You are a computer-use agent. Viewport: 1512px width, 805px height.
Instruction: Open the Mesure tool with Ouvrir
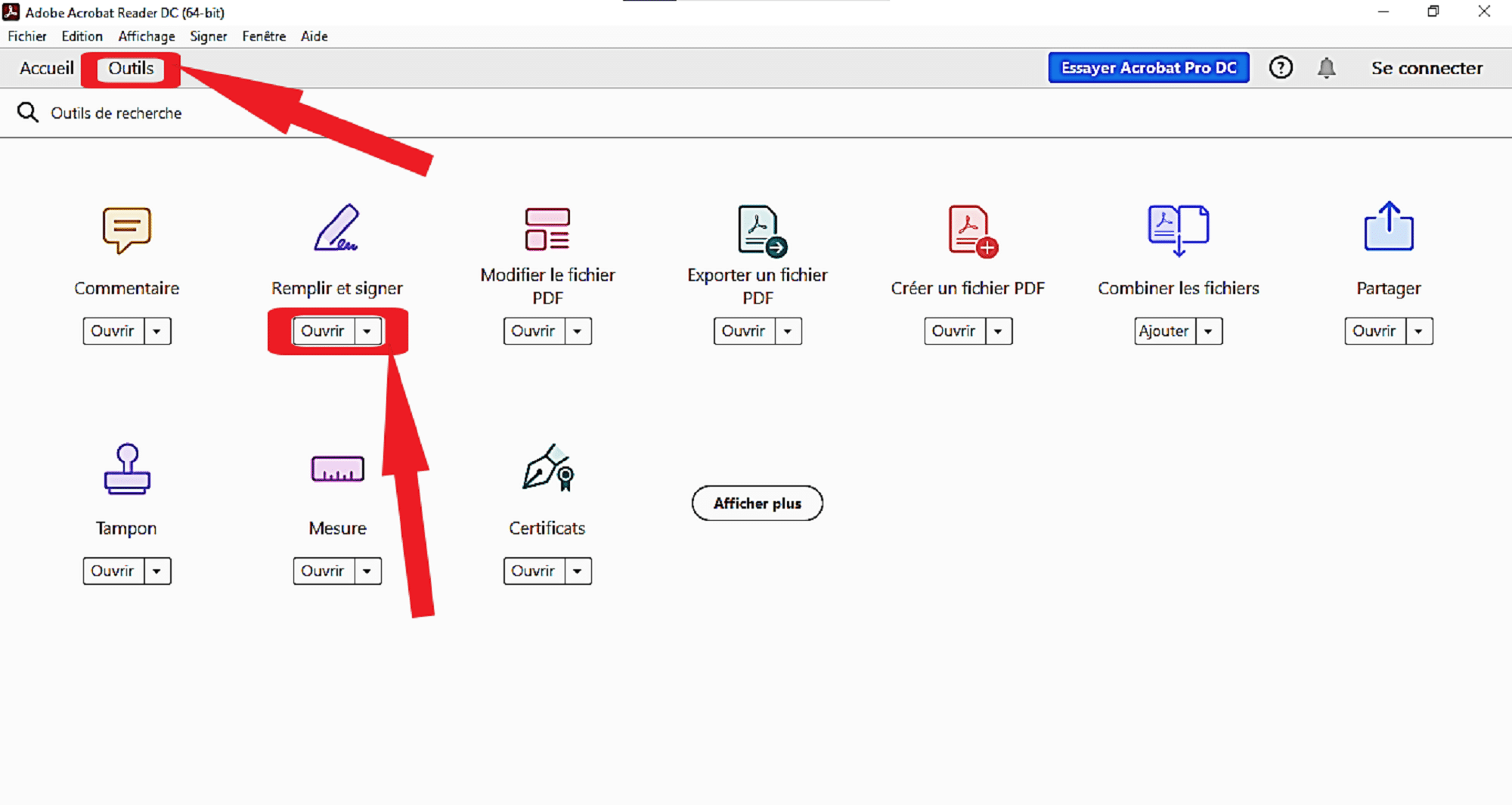[x=324, y=571]
